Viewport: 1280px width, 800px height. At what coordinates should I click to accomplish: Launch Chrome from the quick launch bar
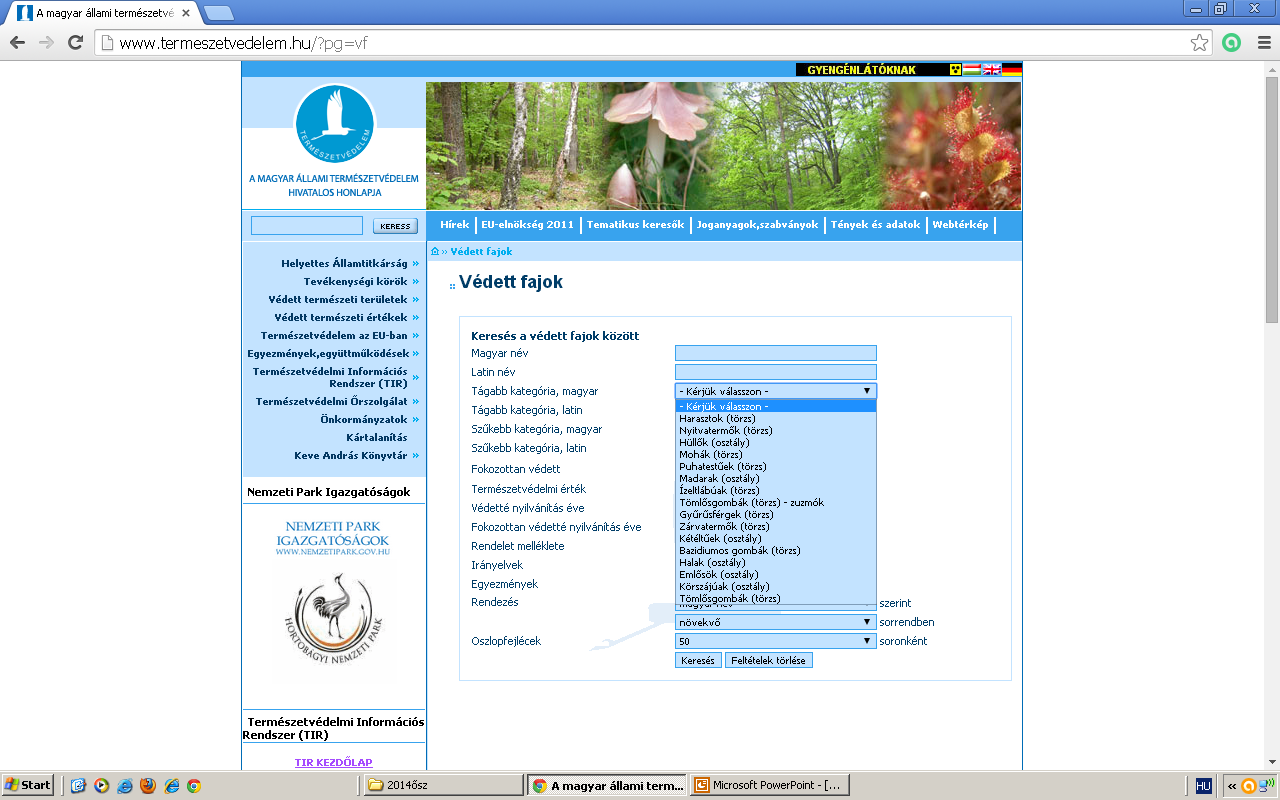(x=194, y=786)
